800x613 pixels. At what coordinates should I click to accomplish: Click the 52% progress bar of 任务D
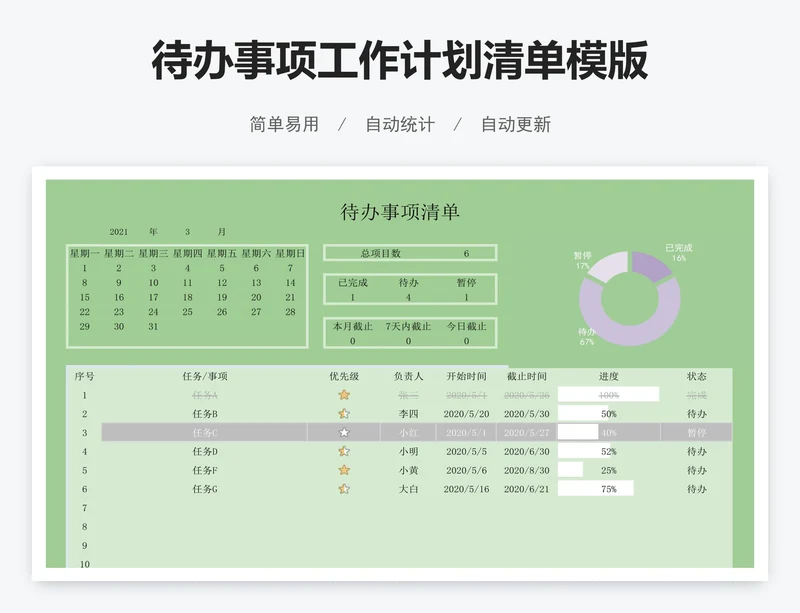coord(584,451)
